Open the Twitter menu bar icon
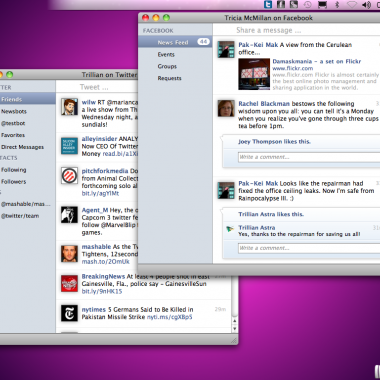 click(x=268, y=4)
